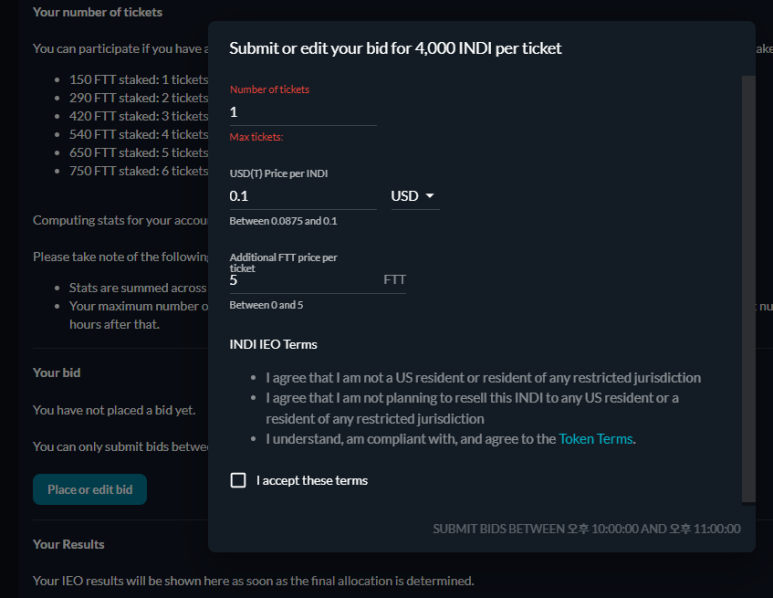This screenshot has height=598, width=773.
Task: Click the dialog's vertical scrollbar
Action: (748, 289)
